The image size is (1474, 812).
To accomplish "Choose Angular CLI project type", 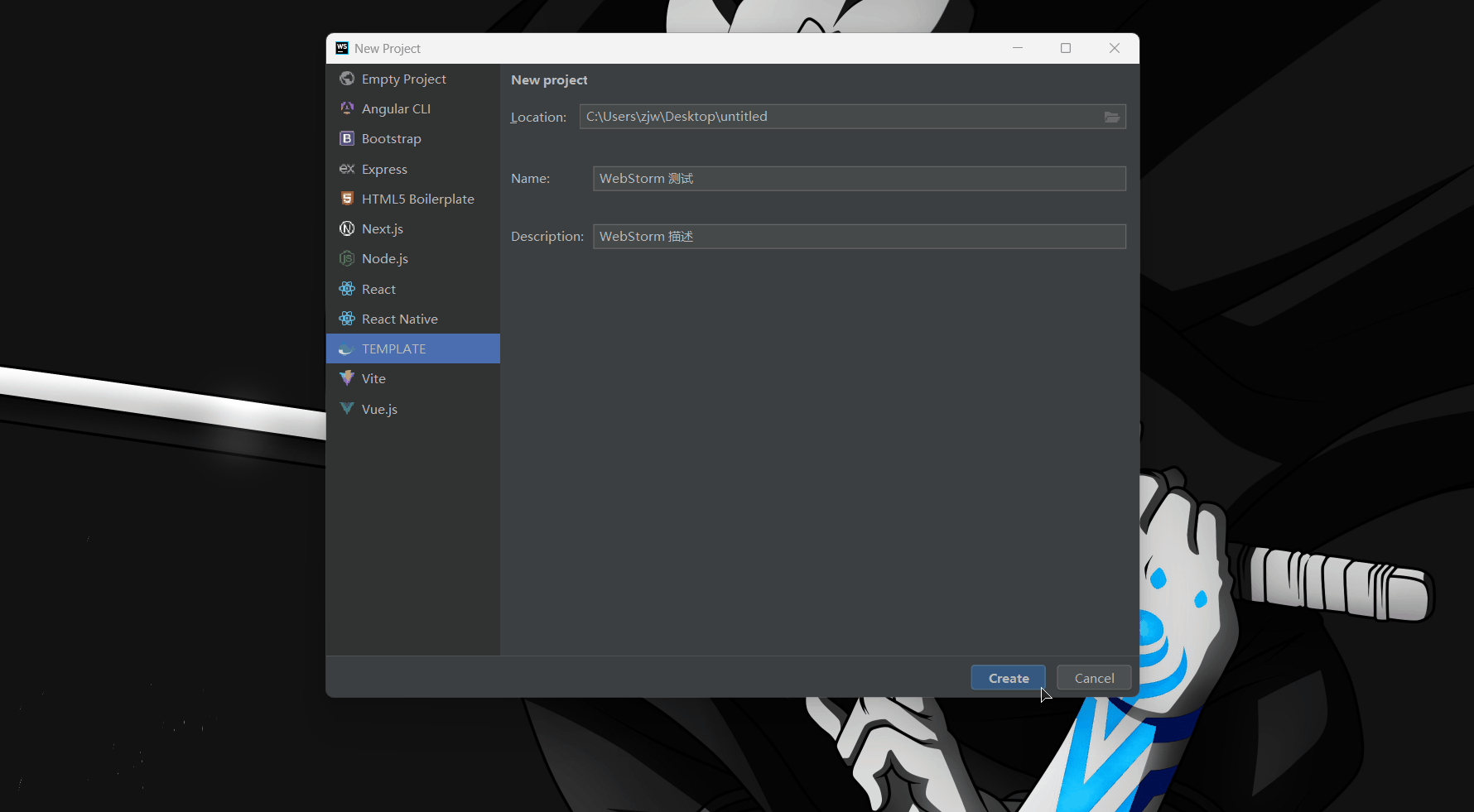I will [x=413, y=108].
